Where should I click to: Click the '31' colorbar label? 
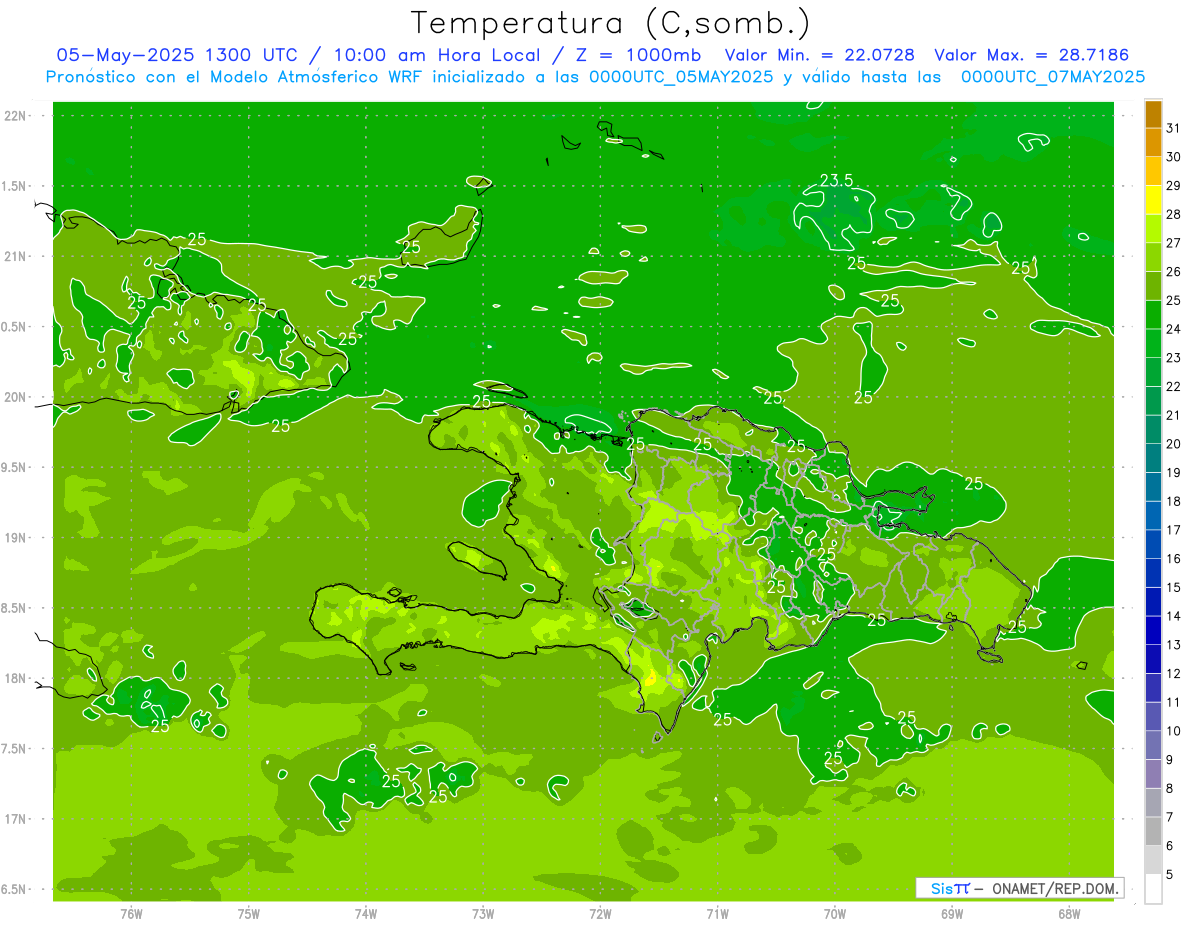[x=1174, y=128]
